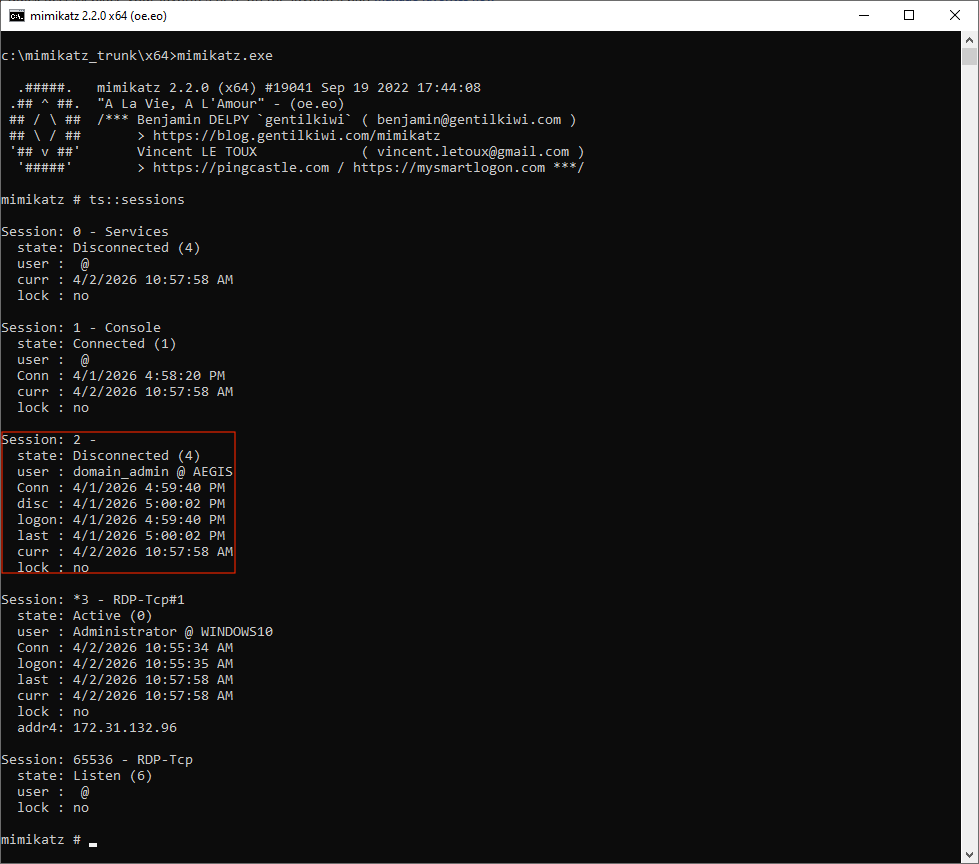Screen dimensions: 979x864
Task: Click the 'Session: 65536 - RDP-Tcp' line
Action: pyautogui.click(x=97, y=760)
